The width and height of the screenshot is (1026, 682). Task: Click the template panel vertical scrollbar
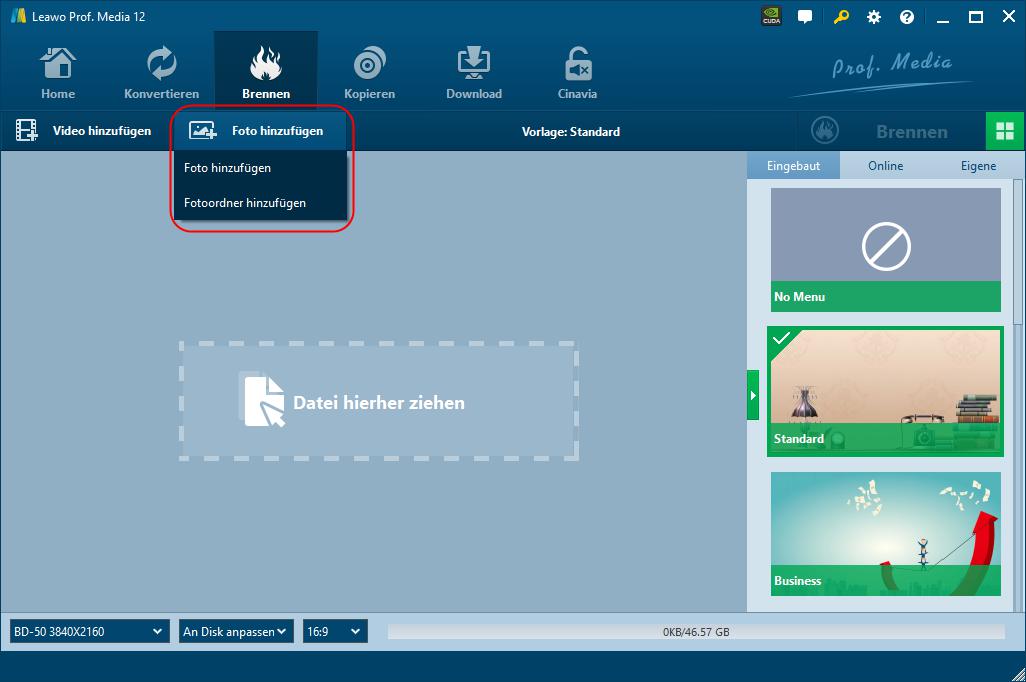[1017, 252]
